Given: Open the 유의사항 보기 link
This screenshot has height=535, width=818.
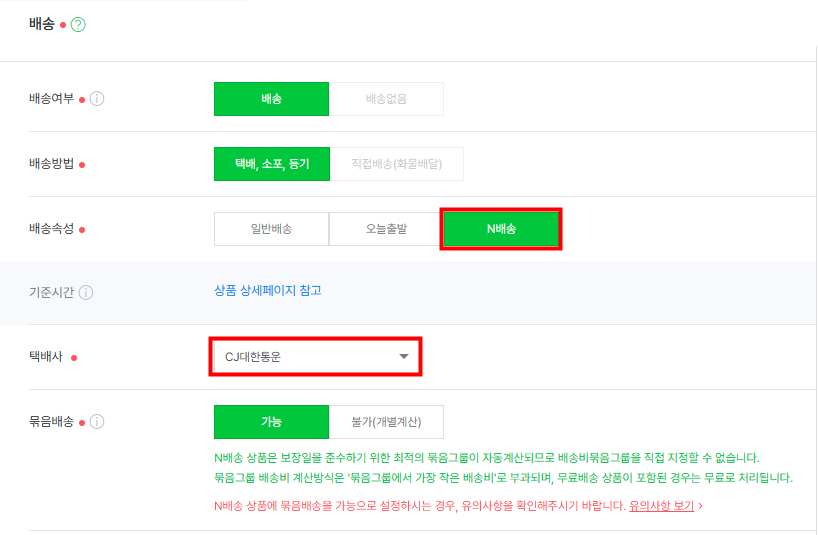Looking at the screenshot, I should tap(661, 506).
